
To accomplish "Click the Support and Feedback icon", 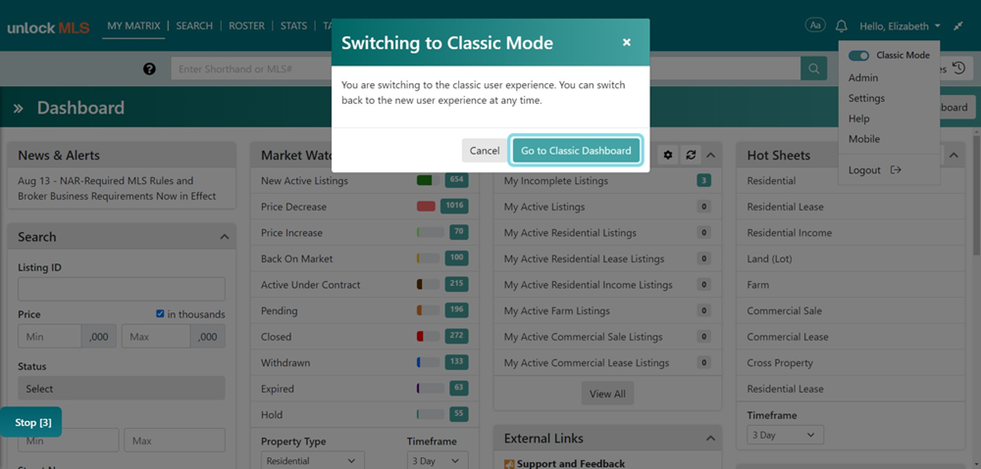I will click(509, 464).
